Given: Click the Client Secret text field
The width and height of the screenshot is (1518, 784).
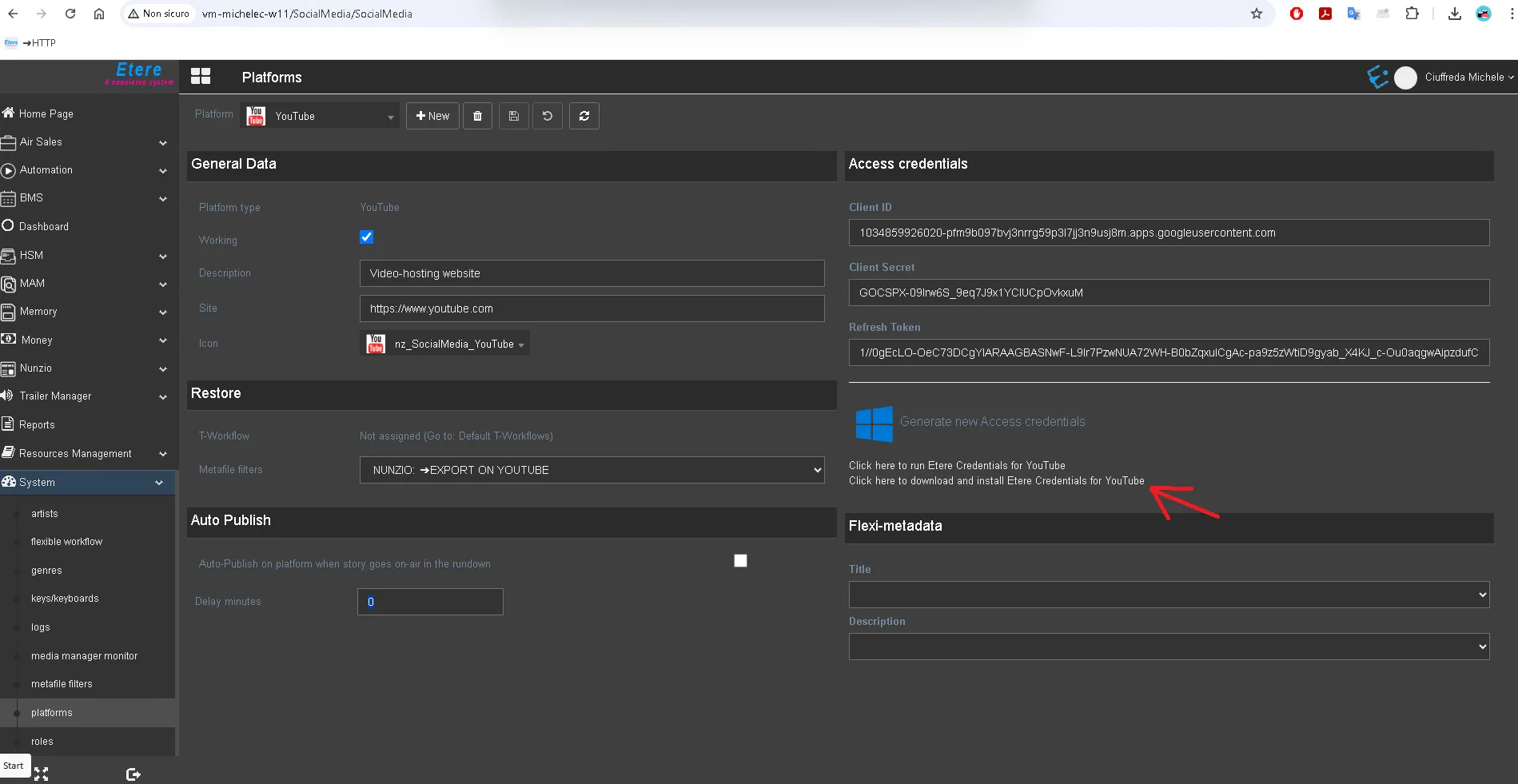Looking at the screenshot, I should 1169,293.
